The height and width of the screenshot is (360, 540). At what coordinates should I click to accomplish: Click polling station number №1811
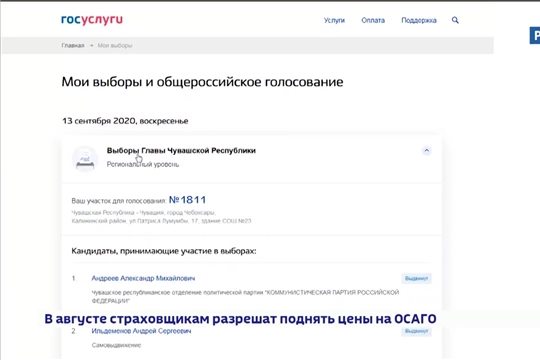(x=187, y=200)
